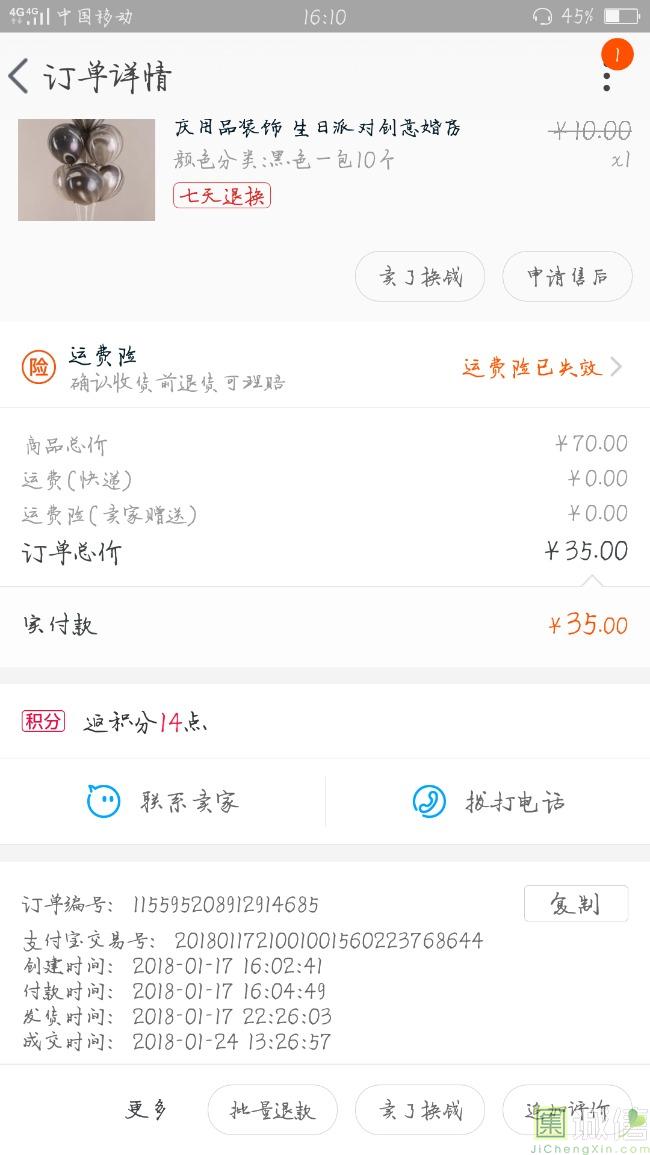This screenshot has width=650, height=1155.
Task: Tap the 联系卖家 text label
Action: tap(190, 801)
